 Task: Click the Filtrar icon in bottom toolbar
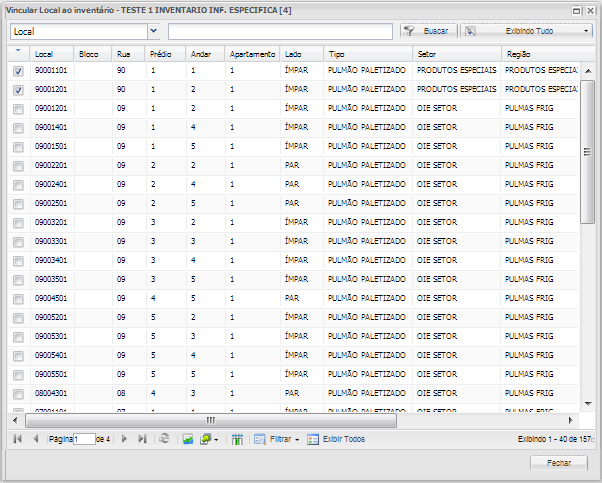(260, 439)
